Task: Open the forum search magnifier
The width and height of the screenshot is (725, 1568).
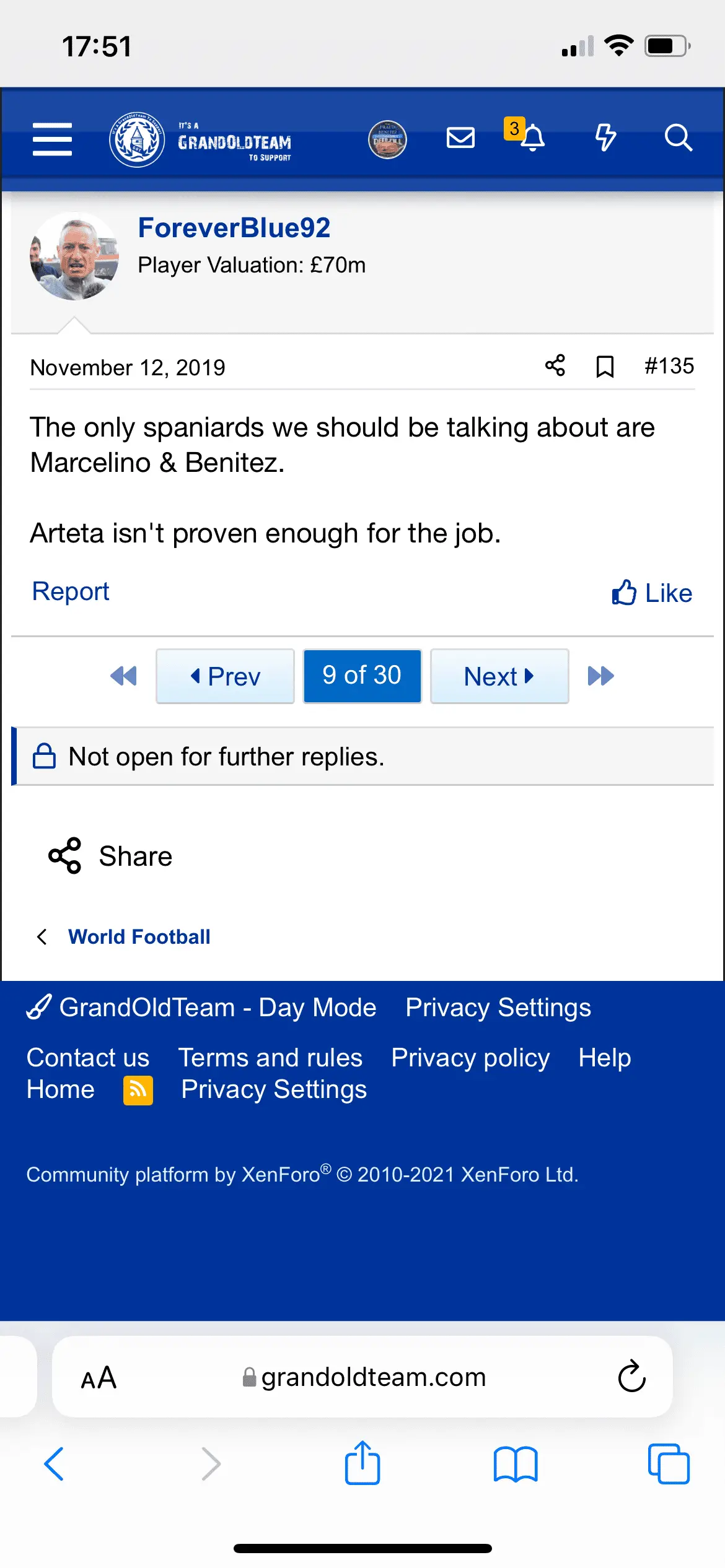Action: [x=678, y=137]
